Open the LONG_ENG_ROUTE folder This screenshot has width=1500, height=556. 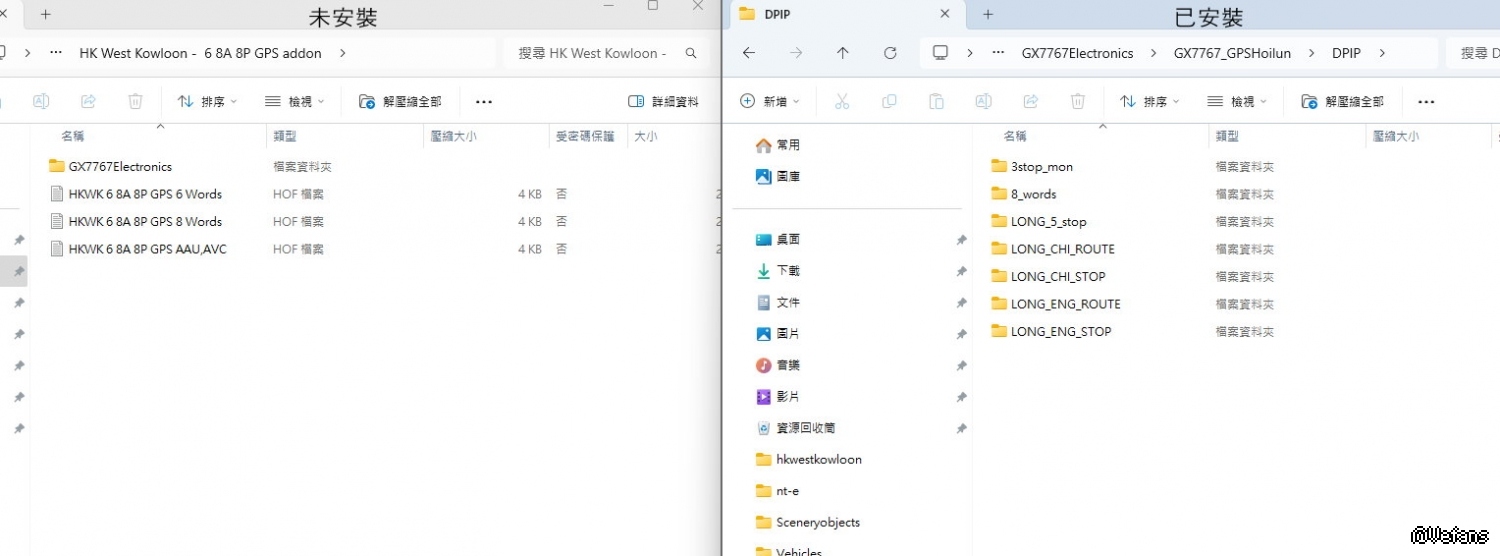pyautogui.click(x=1056, y=304)
